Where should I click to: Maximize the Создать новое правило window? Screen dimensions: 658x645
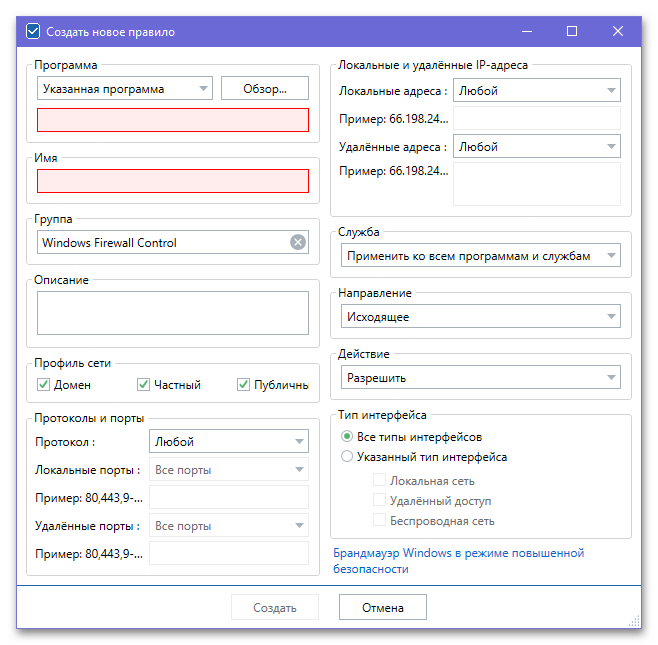click(572, 31)
